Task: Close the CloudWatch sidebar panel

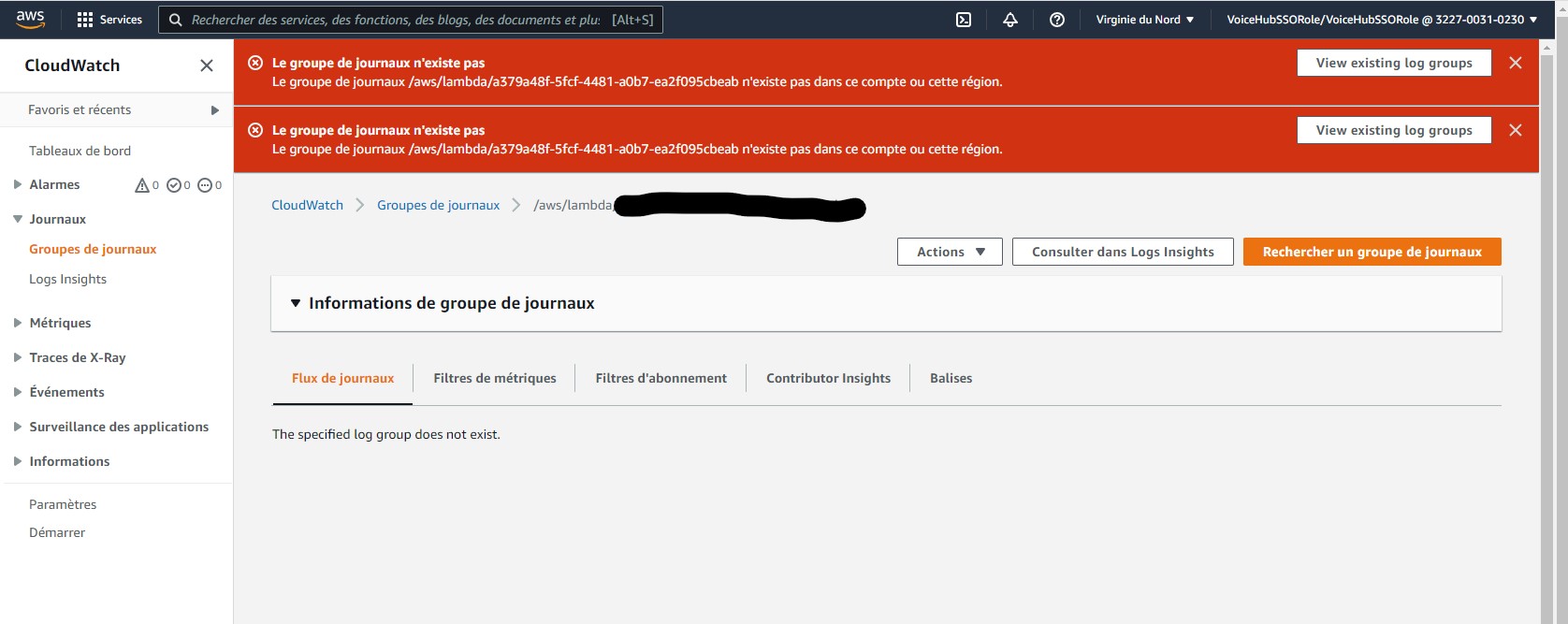Action: [x=207, y=65]
